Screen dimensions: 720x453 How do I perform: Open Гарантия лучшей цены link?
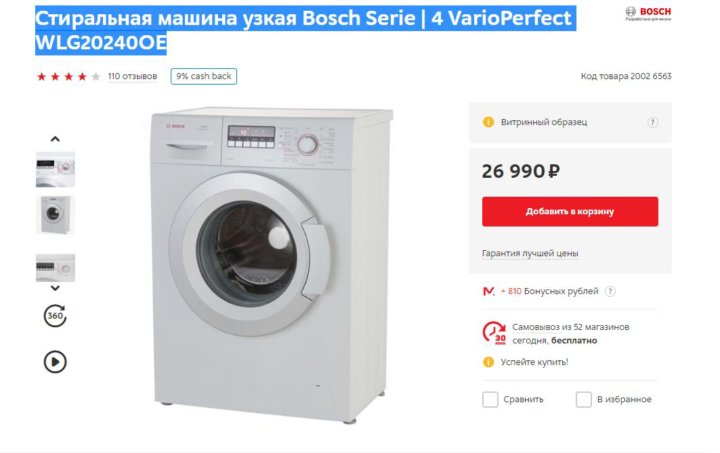(530, 253)
